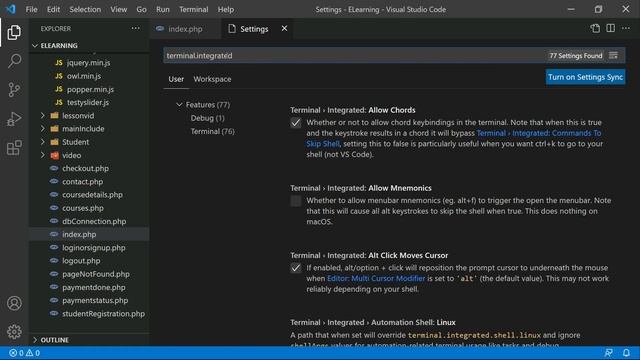
Task: Click '77 Settings Found' count label
Action: pos(576,56)
